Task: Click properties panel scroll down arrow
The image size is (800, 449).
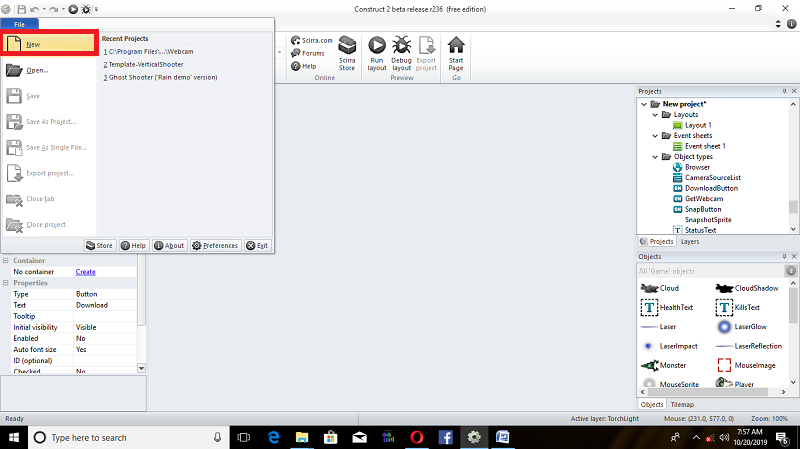Action: (142, 368)
